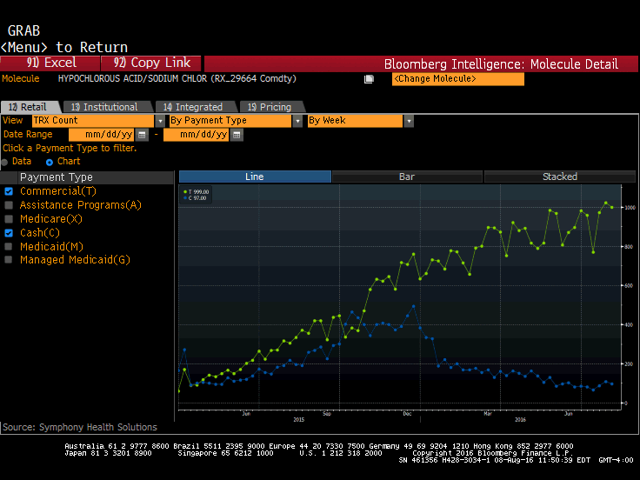Expand the By Payment Type dropdown arrow
This screenshot has width=640, height=480.
click(x=298, y=121)
